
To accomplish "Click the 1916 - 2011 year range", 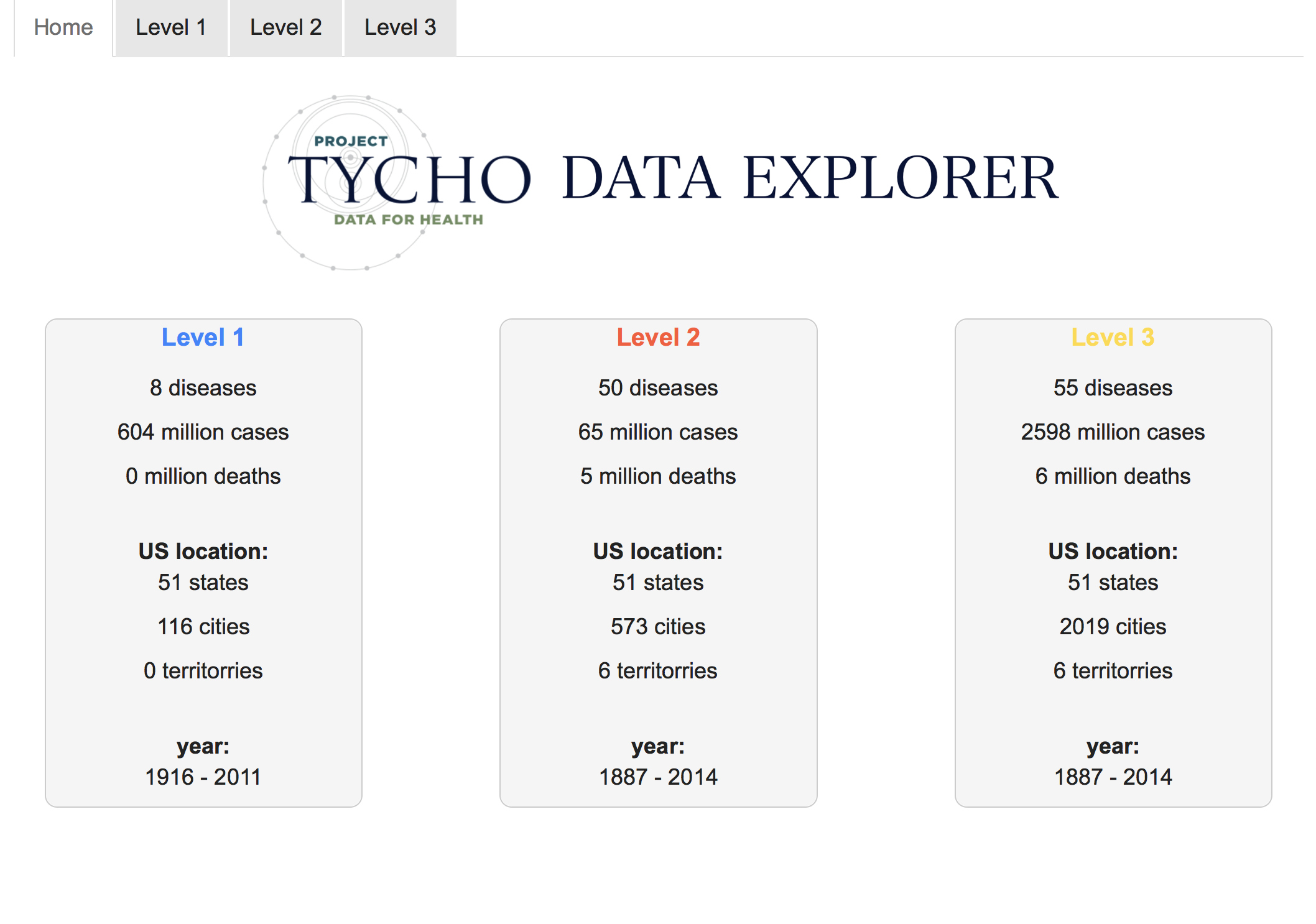I will [203, 777].
